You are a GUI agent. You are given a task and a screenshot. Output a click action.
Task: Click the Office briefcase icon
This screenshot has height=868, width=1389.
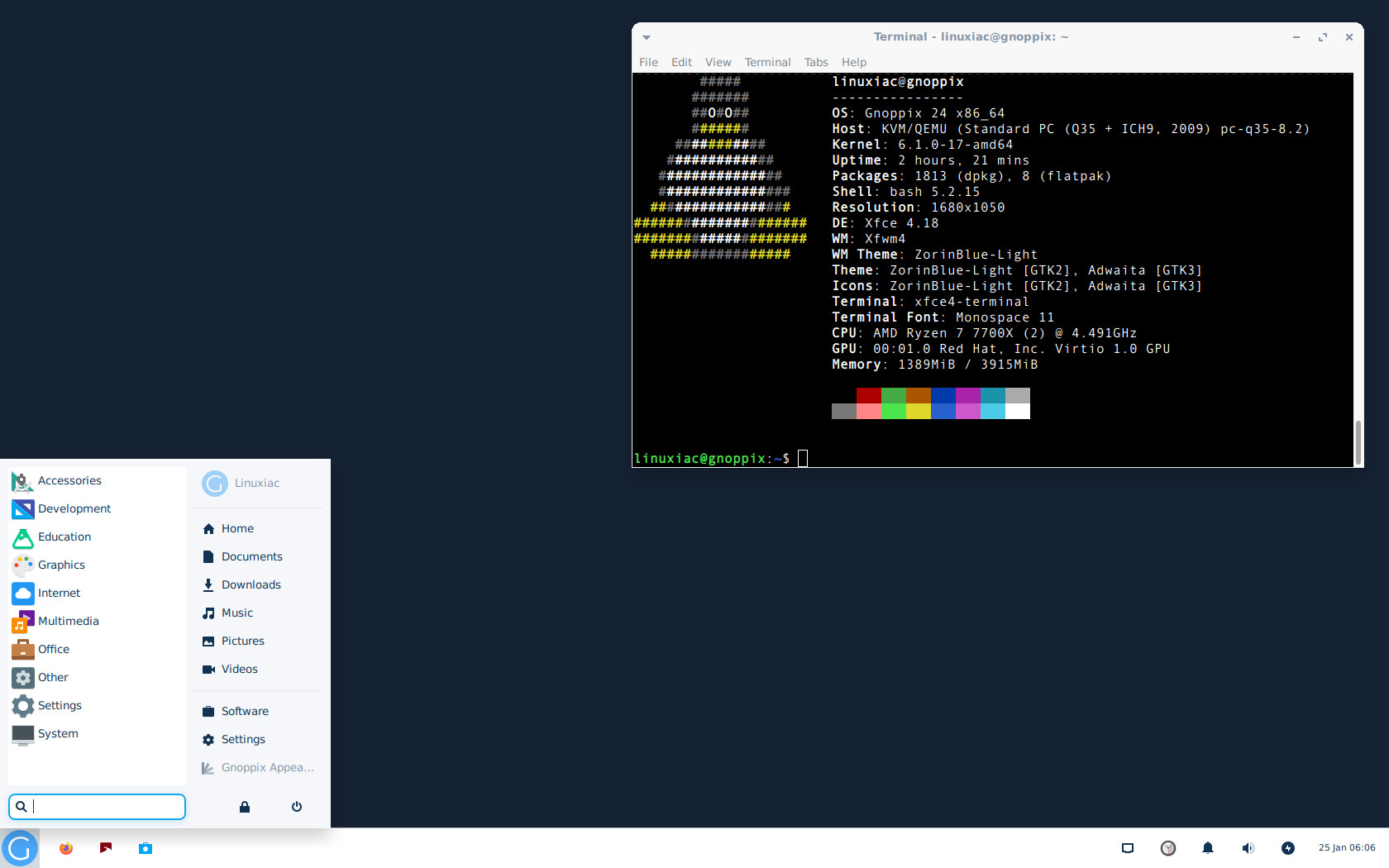tap(22, 650)
